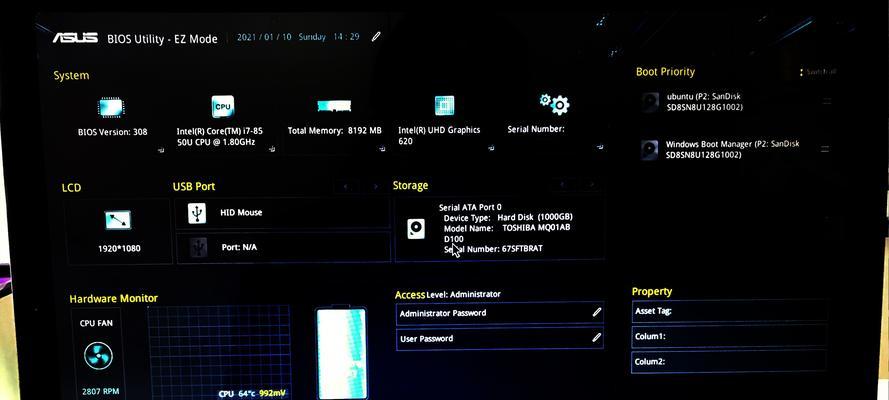Image resolution: width=889 pixels, height=400 pixels.
Task: Click the Colum1 property field
Action: click(x=730, y=336)
